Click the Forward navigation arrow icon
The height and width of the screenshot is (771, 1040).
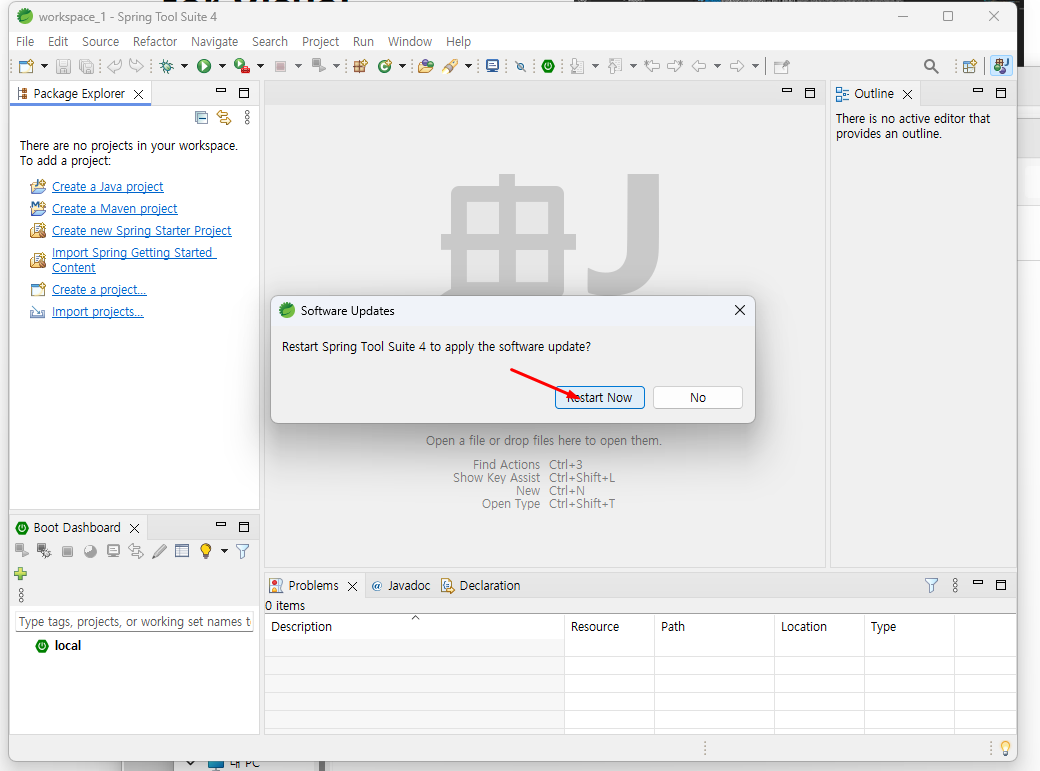(x=737, y=66)
